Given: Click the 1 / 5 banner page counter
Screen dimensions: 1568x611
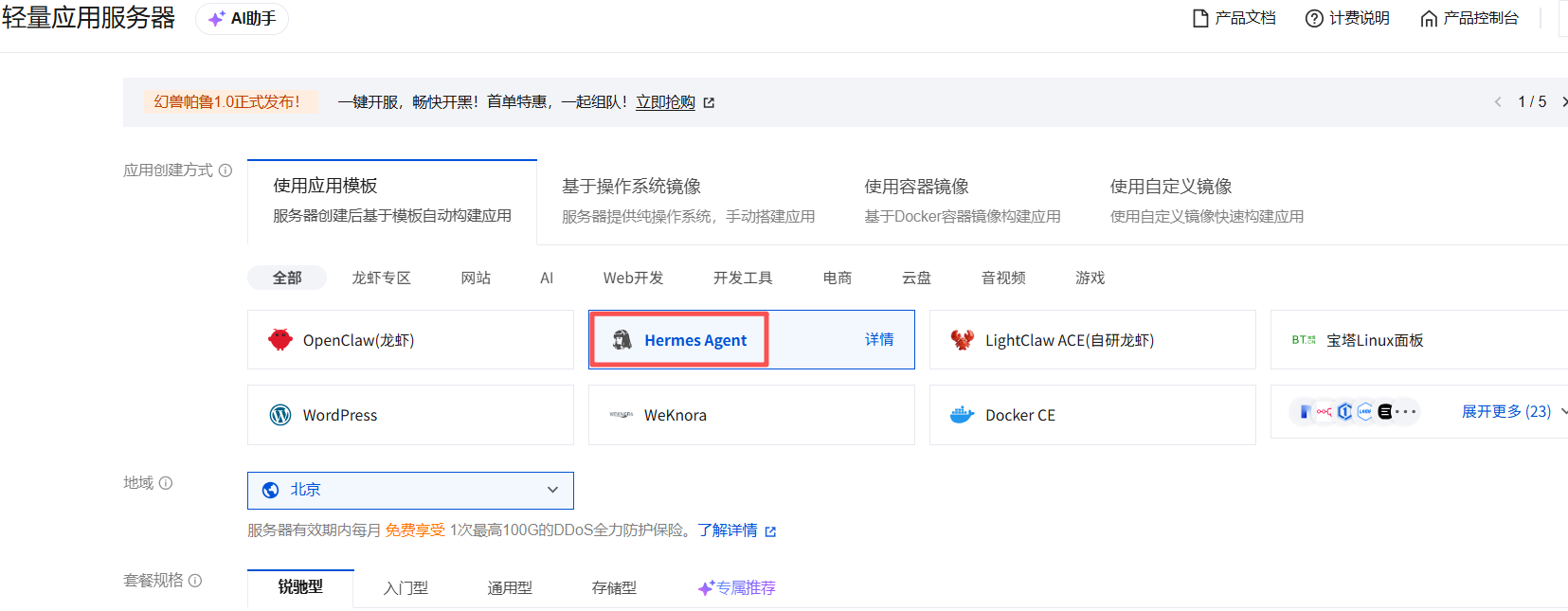Looking at the screenshot, I should point(1532,101).
